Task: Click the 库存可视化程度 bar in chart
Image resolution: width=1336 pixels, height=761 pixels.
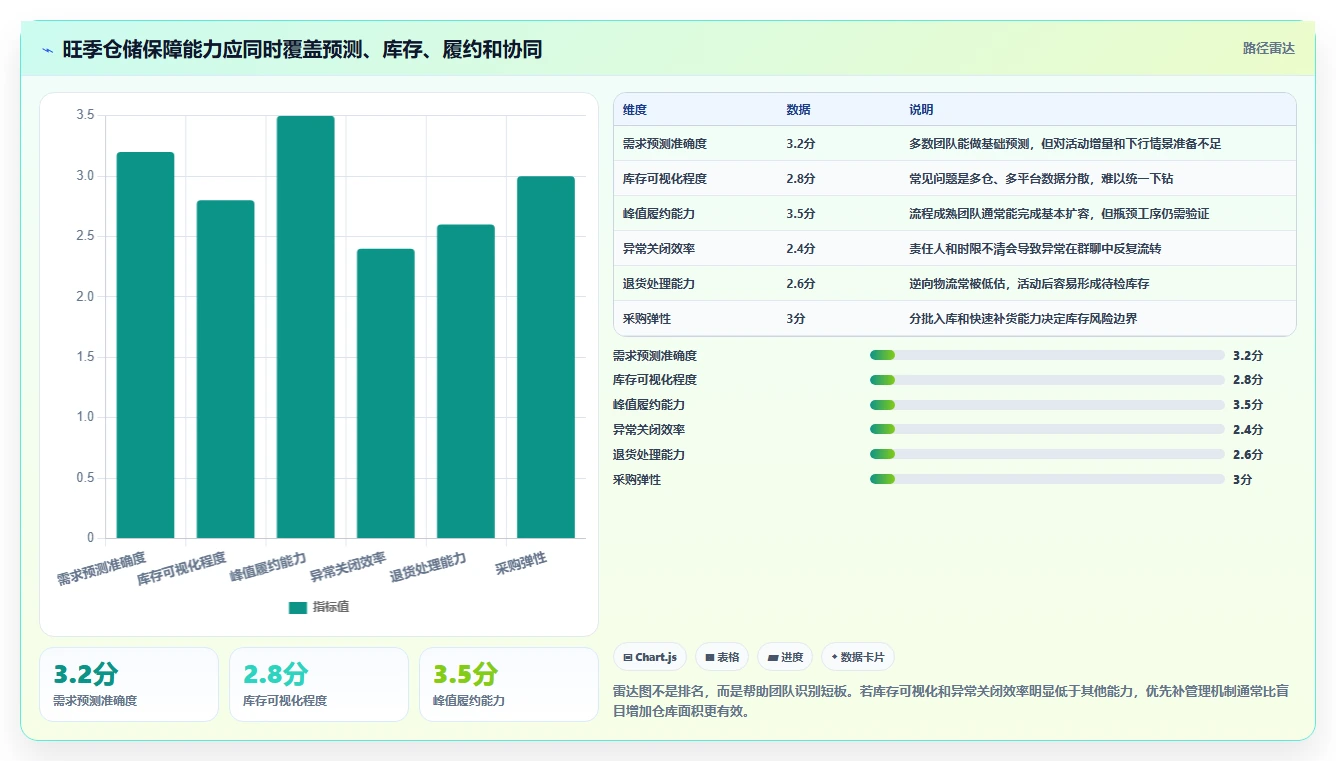Action: click(225, 369)
